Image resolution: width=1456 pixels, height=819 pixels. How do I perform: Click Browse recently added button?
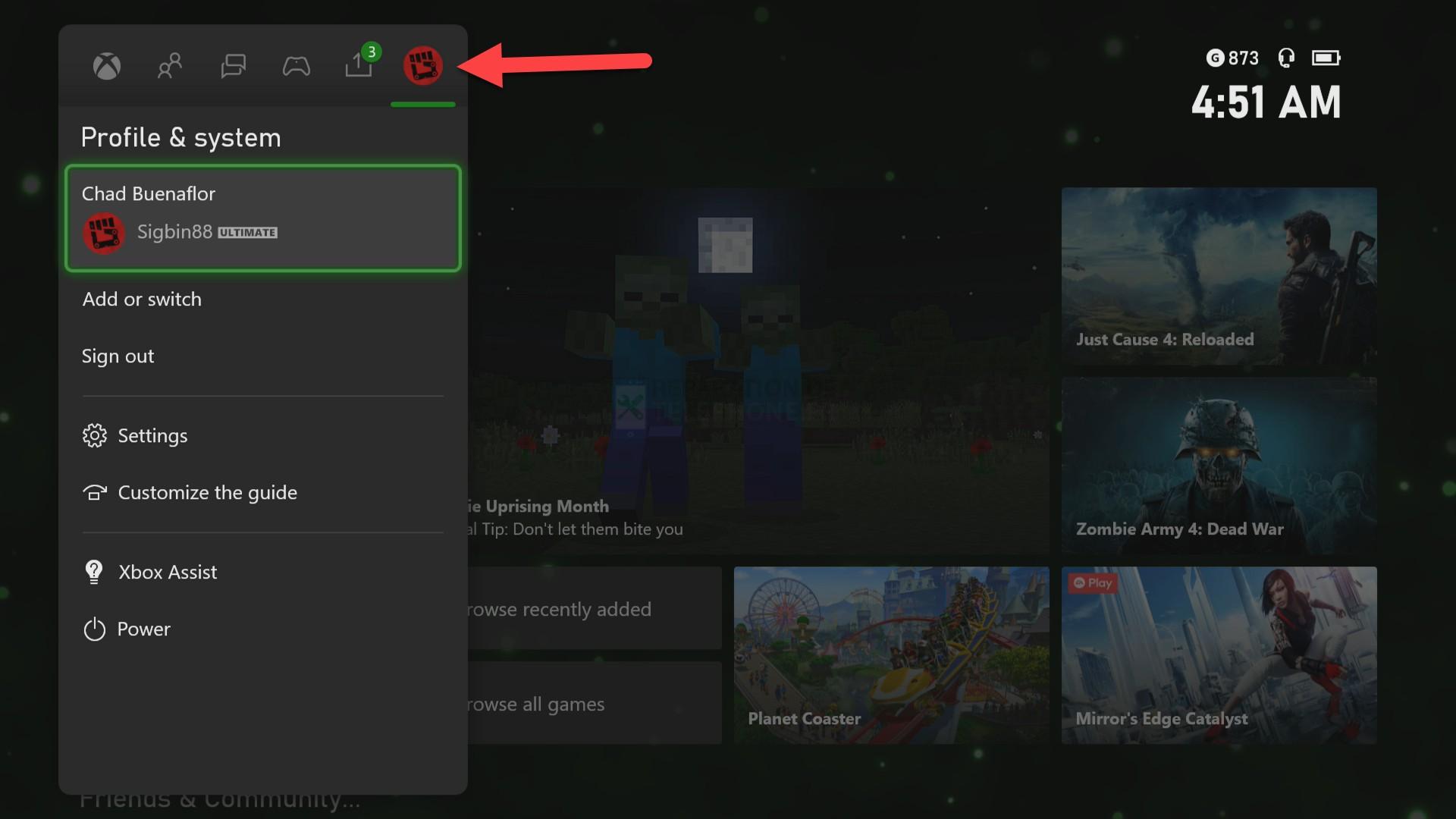click(595, 608)
